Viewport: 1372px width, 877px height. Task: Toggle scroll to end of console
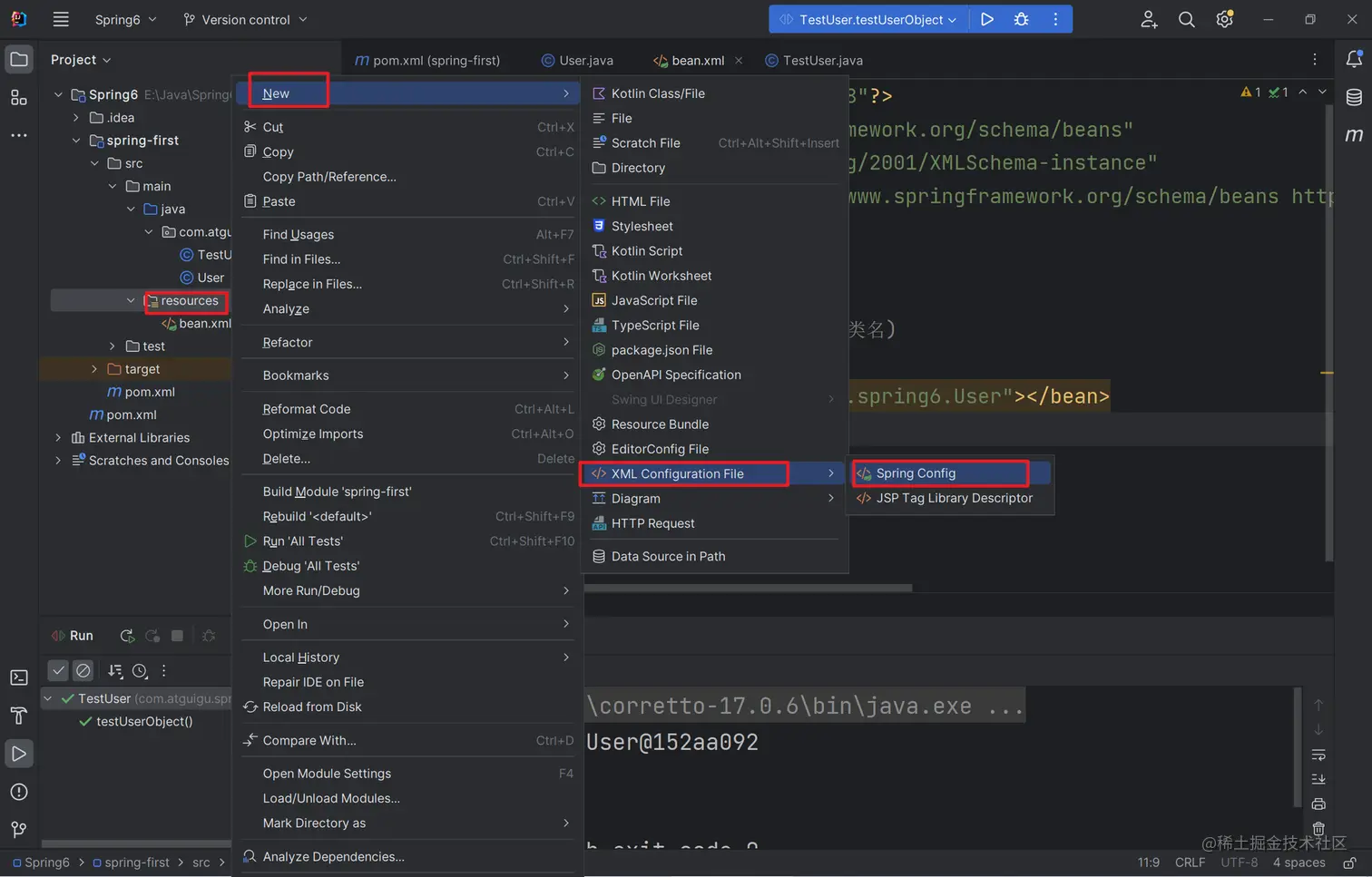click(x=1318, y=779)
